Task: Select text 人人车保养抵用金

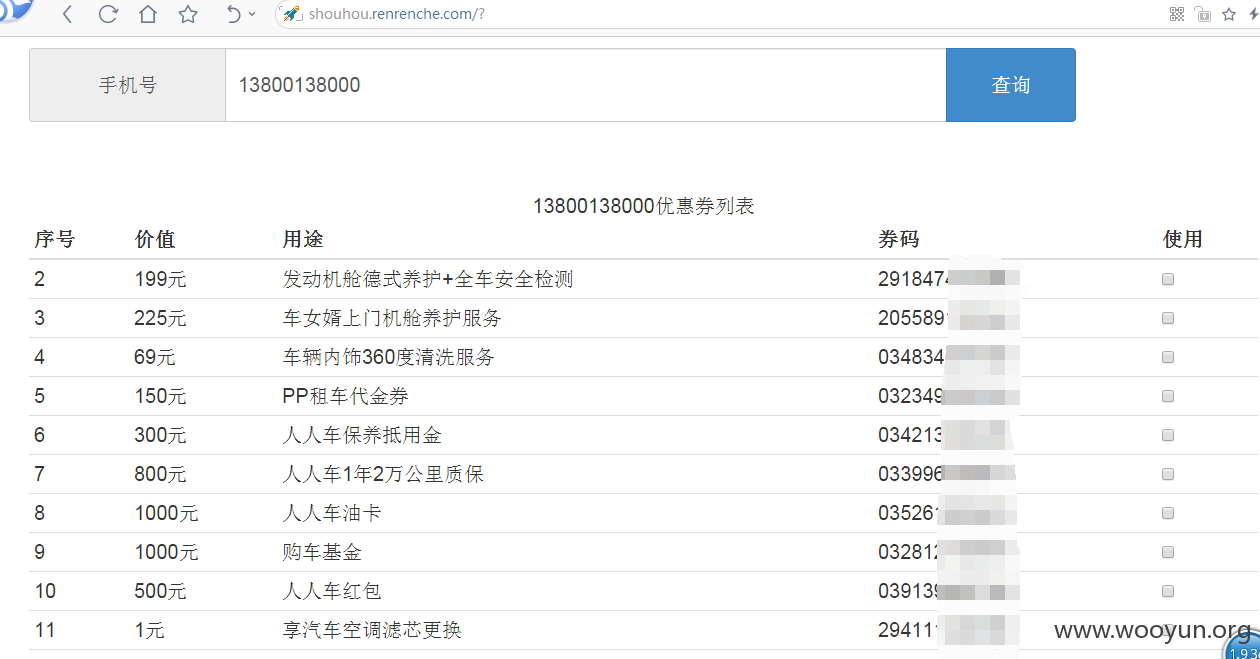Action: click(x=362, y=435)
